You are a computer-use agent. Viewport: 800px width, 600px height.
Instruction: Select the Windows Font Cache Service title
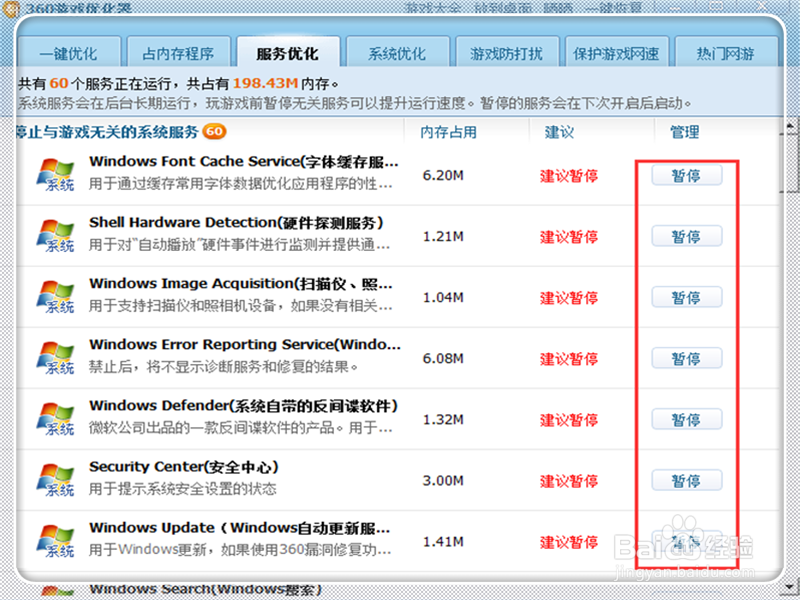[x=243, y=162]
